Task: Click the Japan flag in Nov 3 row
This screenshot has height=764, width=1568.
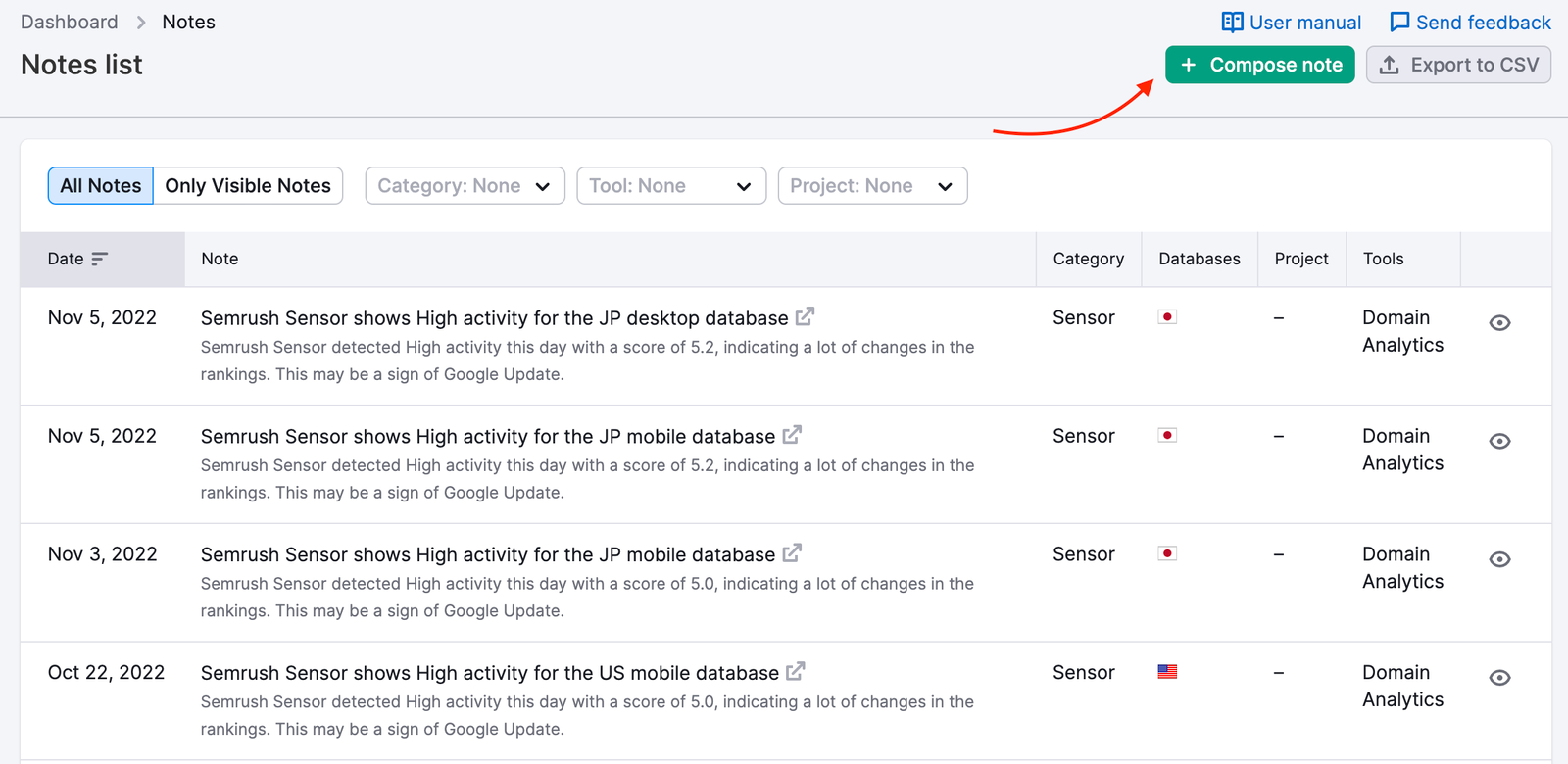Action: [1167, 553]
